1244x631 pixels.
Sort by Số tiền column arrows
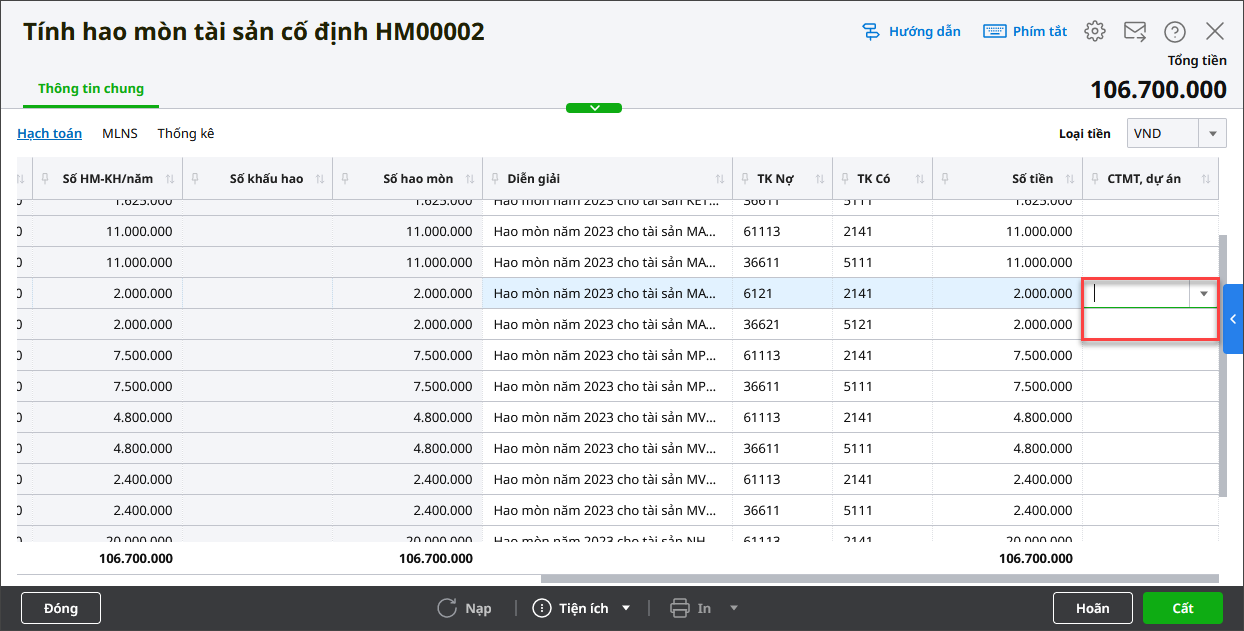coord(1068,179)
